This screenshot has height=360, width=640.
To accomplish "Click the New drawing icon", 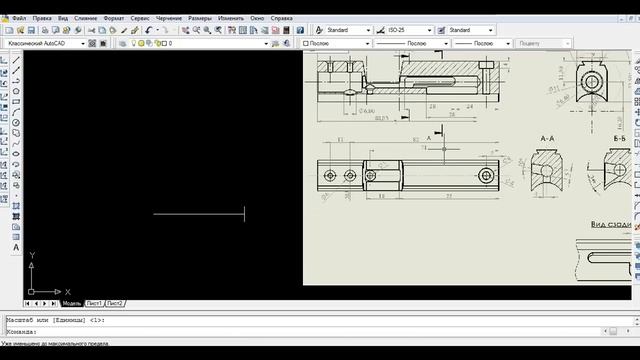I will coord(9,30).
